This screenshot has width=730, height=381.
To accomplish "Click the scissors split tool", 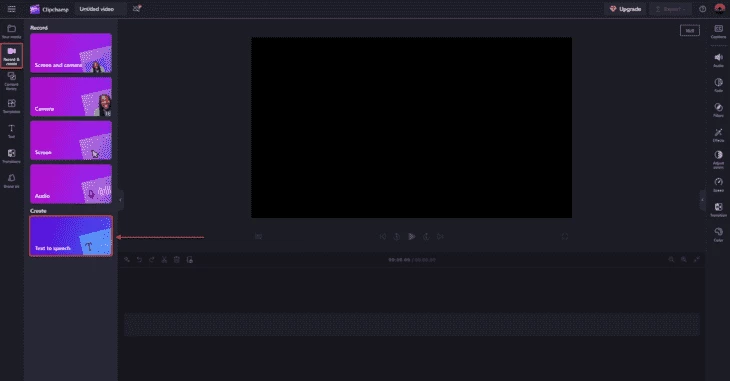I will click(164, 259).
